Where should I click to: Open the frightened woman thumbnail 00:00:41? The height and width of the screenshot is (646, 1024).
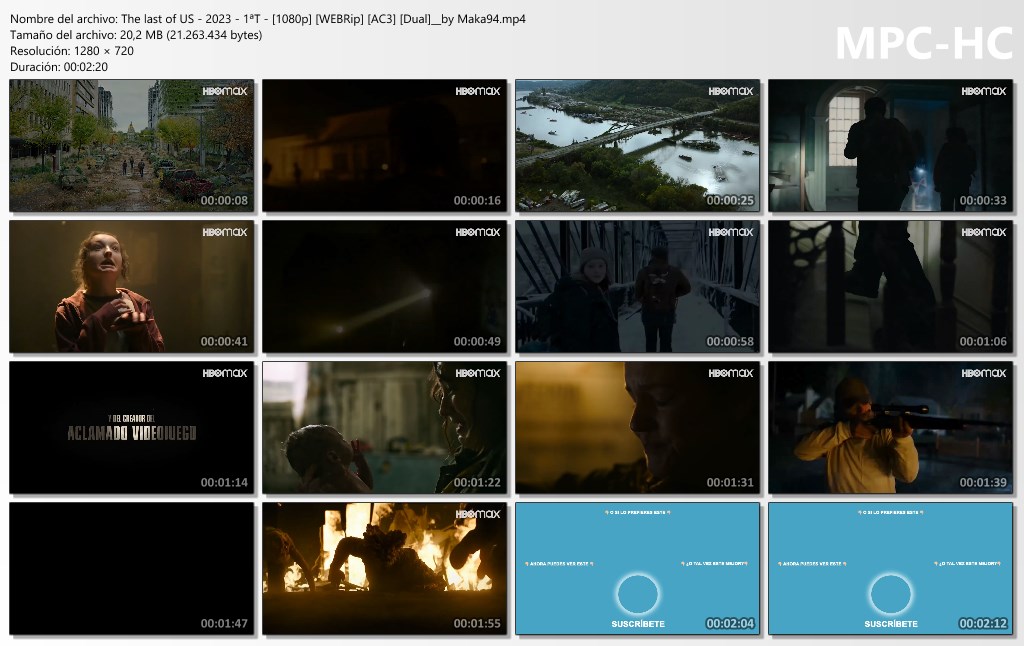[131, 287]
